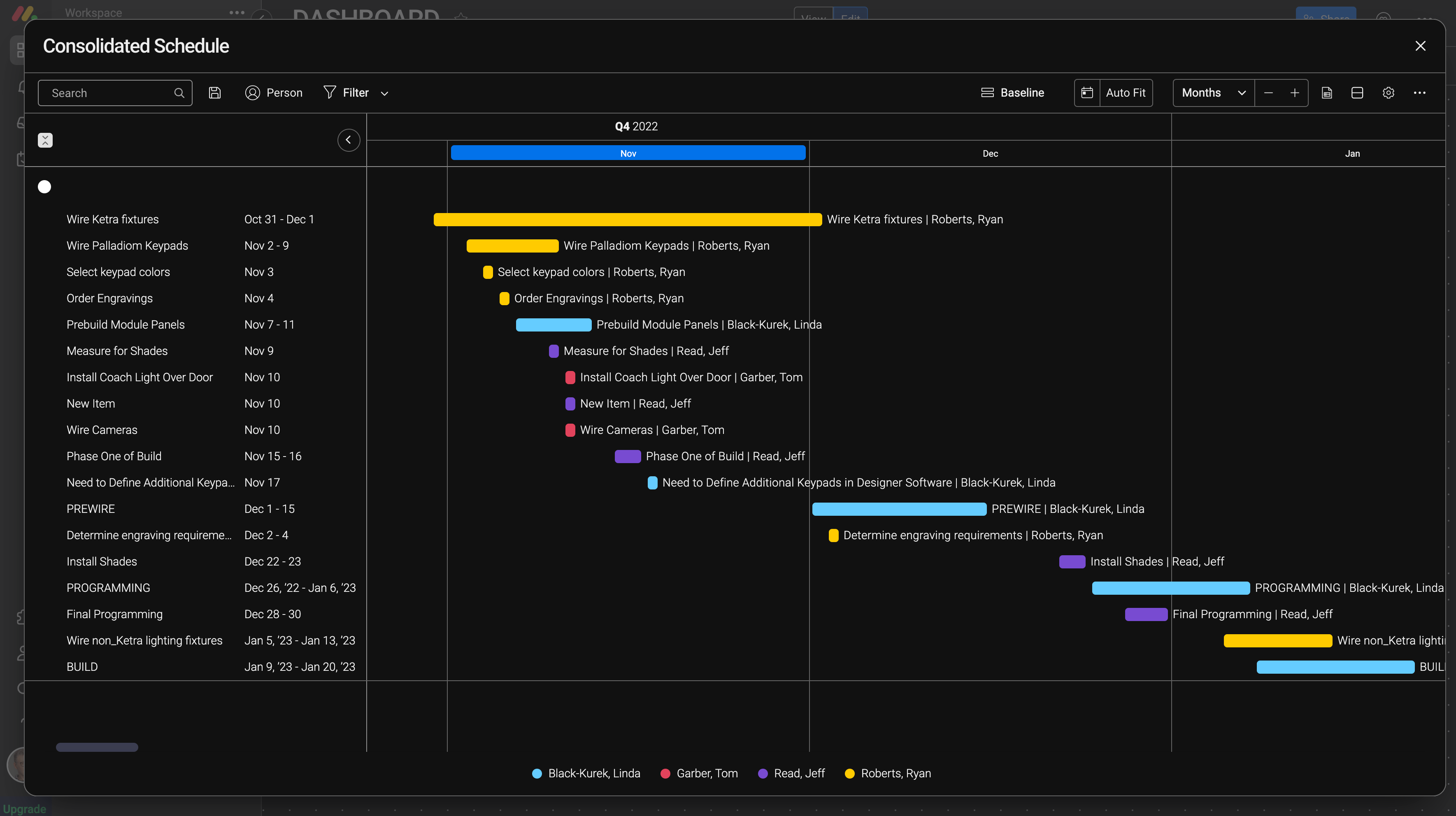Toggle Garber, Tom in the legend
Viewport: 1456px width, 816px height.
tap(699, 773)
